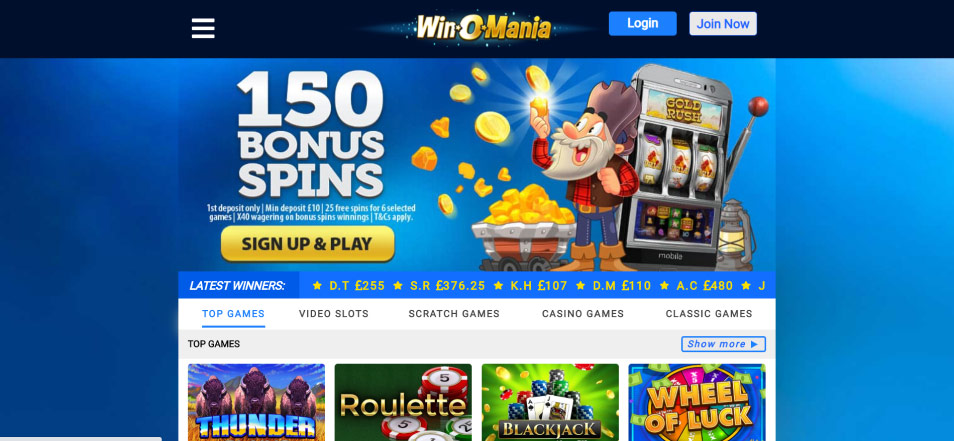Viewport: 954px width, 441px height.
Task: Click the Login button
Action: point(642,23)
